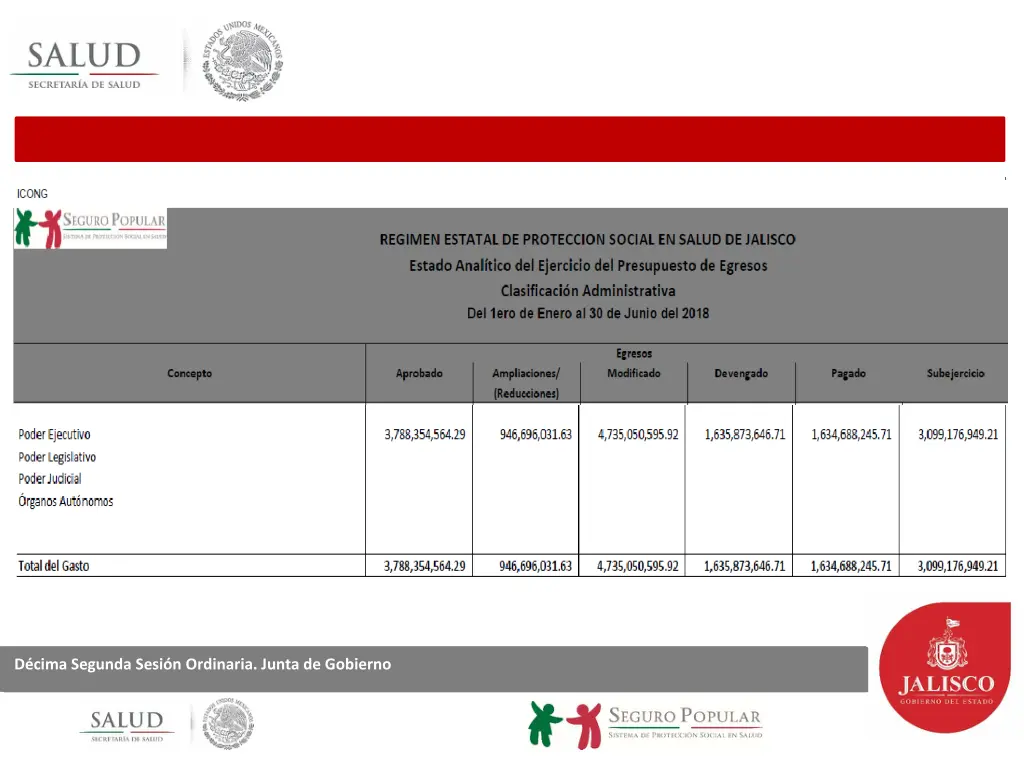The image size is (1024, 768).
Task: Click Poder Ejecutivo's Ampliaciones value 946,696,031.63
Action: coord(536,435)
